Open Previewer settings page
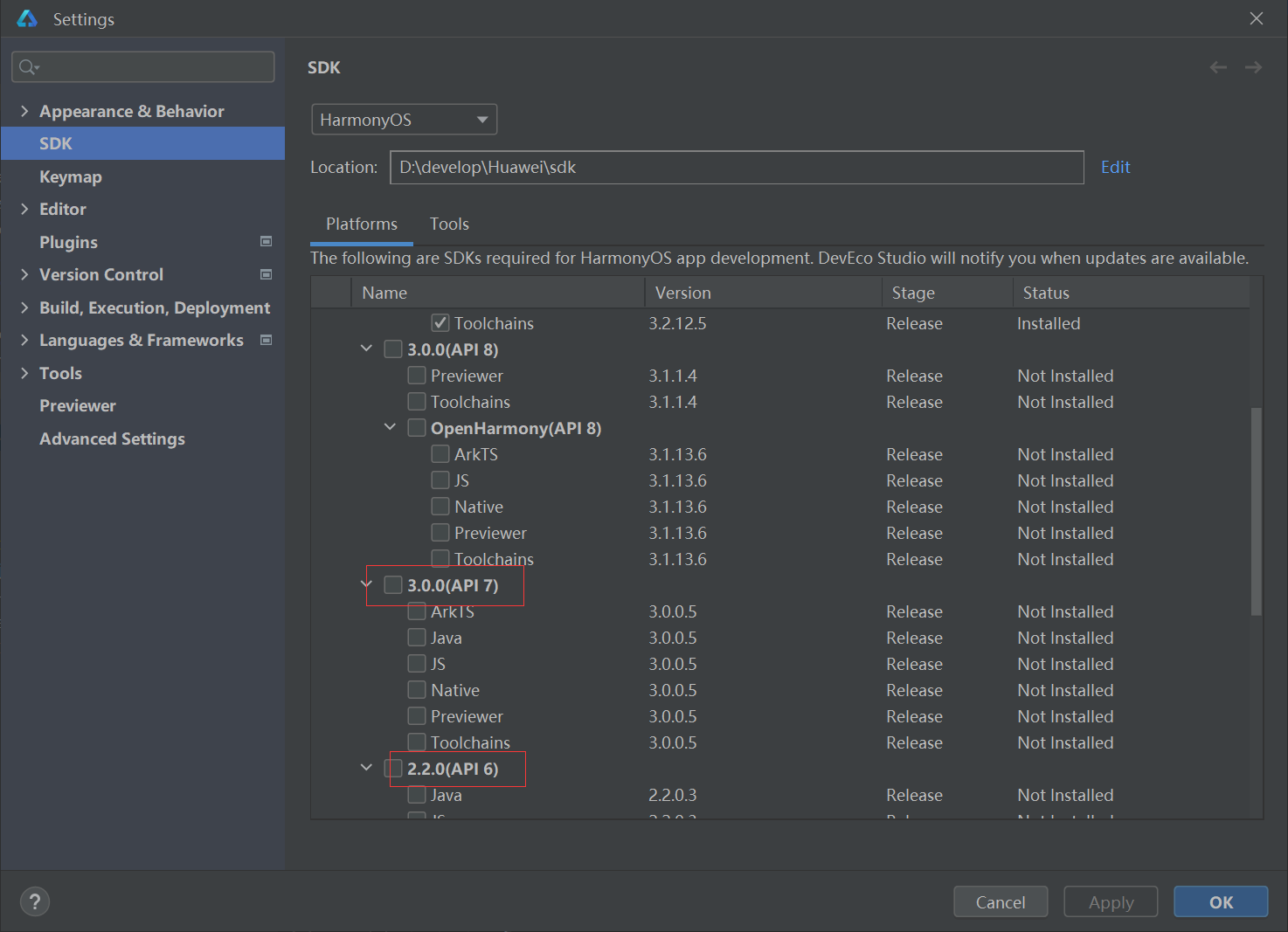Screen dimensions: 1288x932 point(77,405)
